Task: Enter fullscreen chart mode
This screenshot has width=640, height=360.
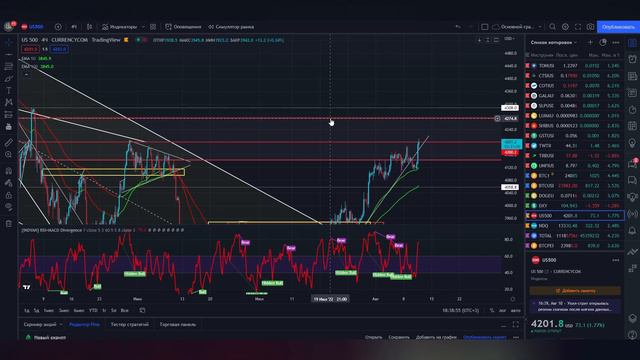Action: 578,27
